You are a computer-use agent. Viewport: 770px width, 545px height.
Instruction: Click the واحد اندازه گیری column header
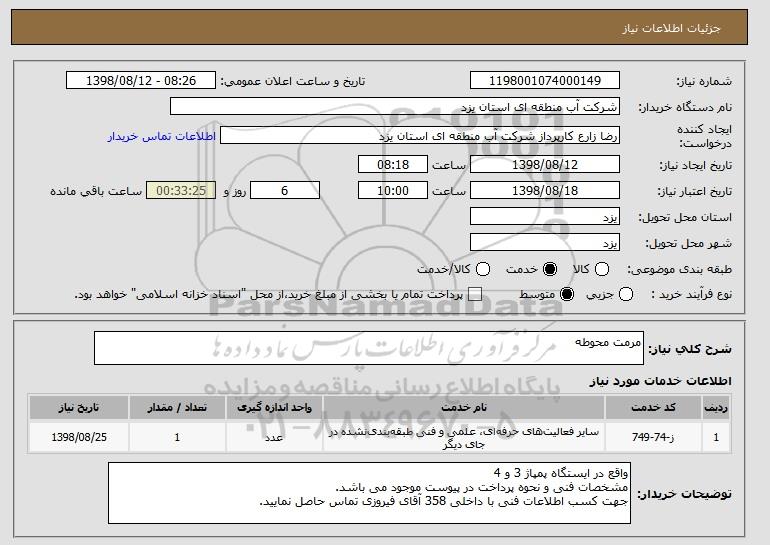pyautogui.click(x=274, y=408)
